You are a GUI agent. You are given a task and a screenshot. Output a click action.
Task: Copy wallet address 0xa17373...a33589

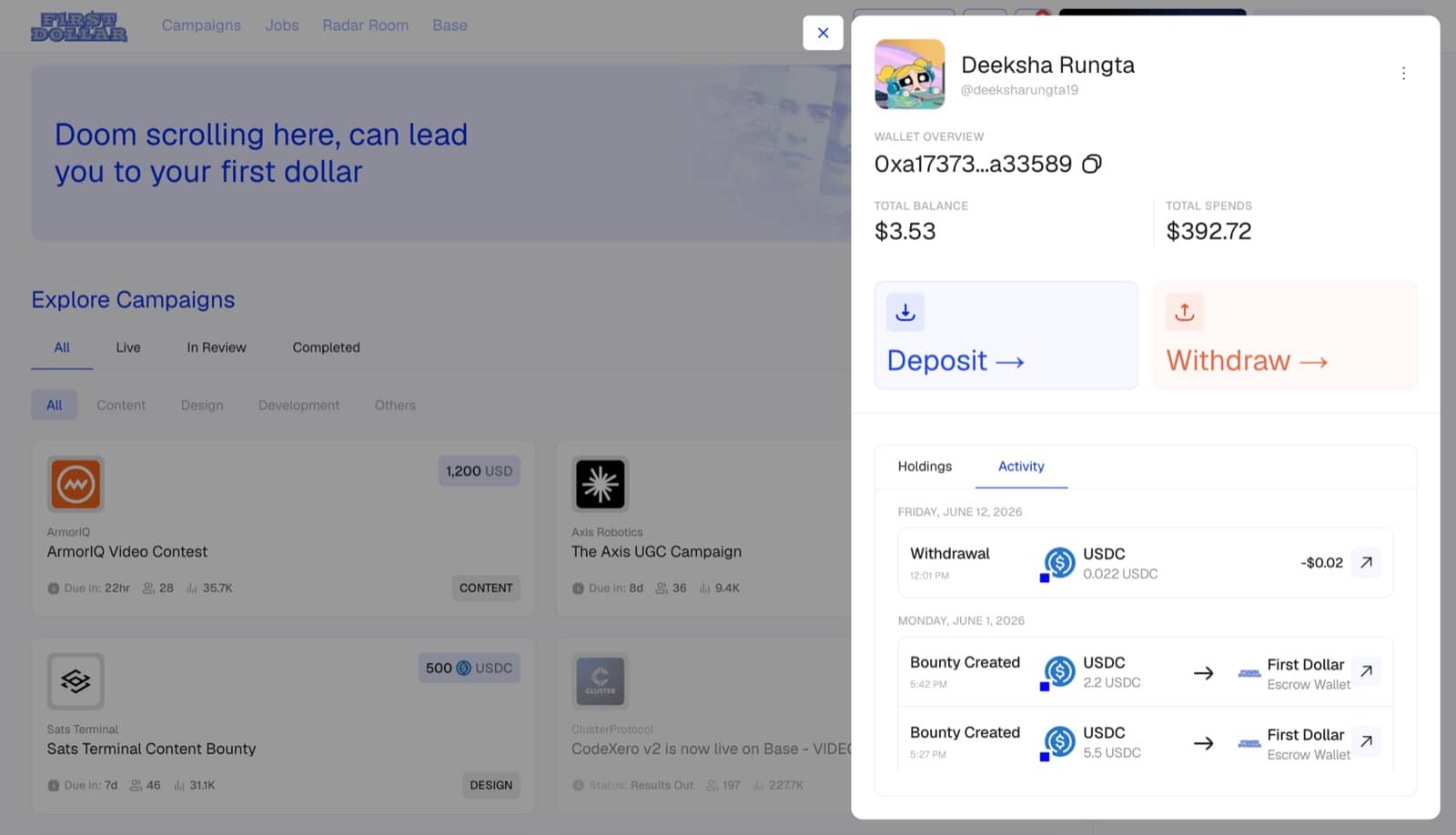click(x=1092, y=164)
